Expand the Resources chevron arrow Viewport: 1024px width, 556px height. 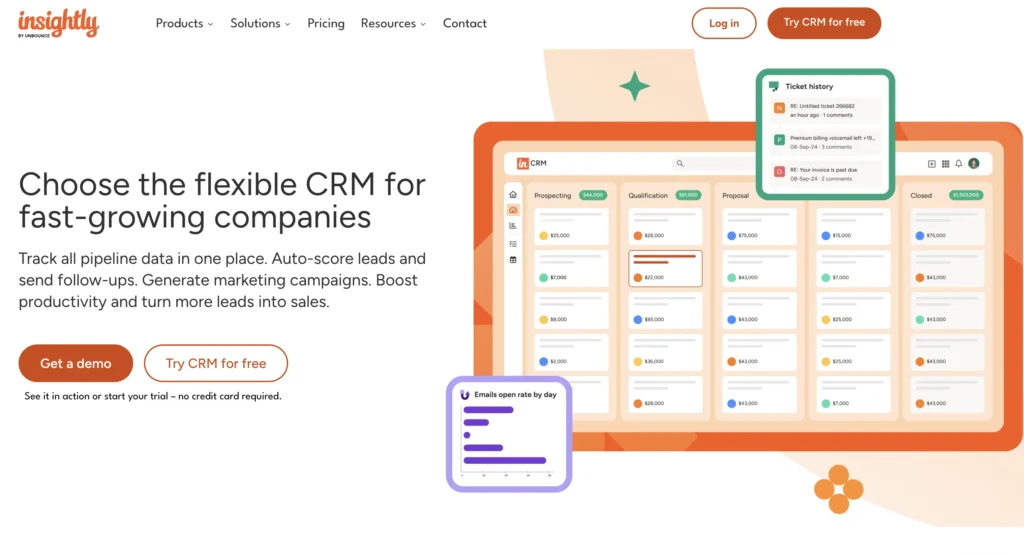(x=423, y=24)
